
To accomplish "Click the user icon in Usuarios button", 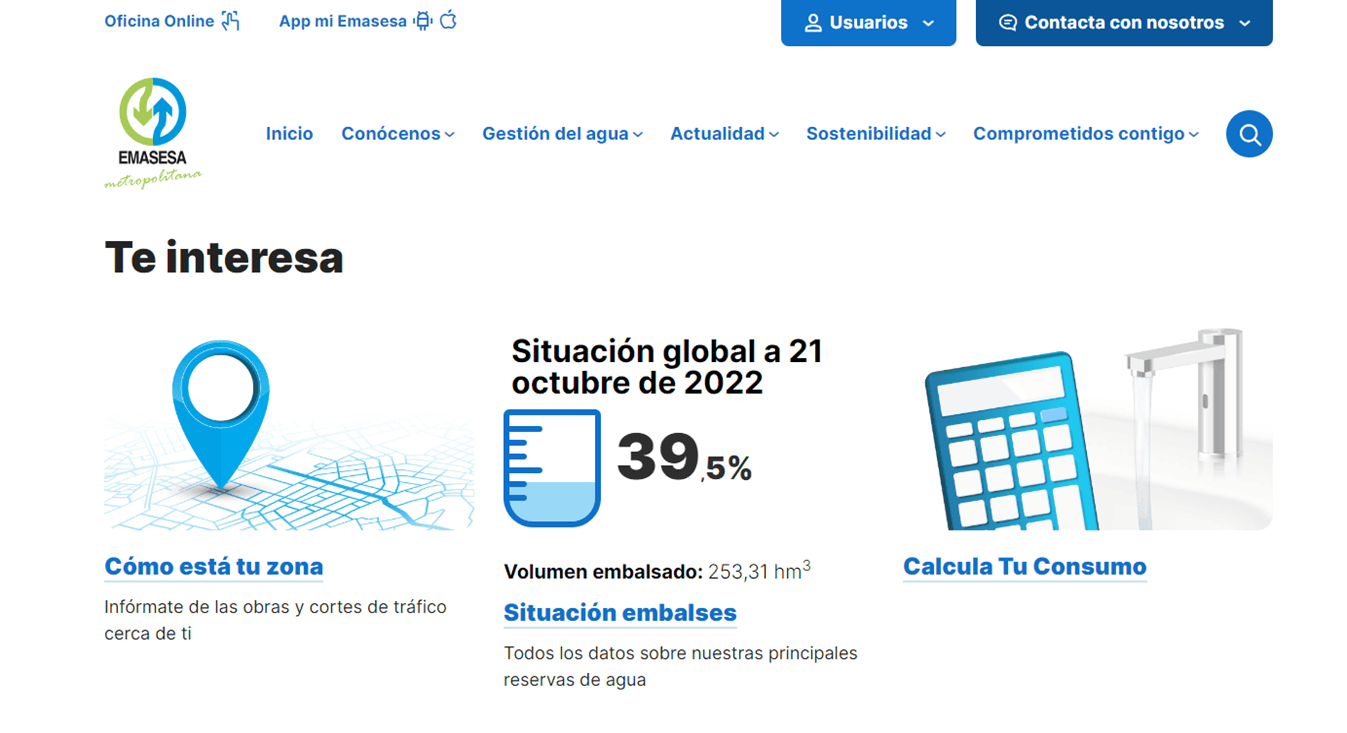I will tap(813, 23).
